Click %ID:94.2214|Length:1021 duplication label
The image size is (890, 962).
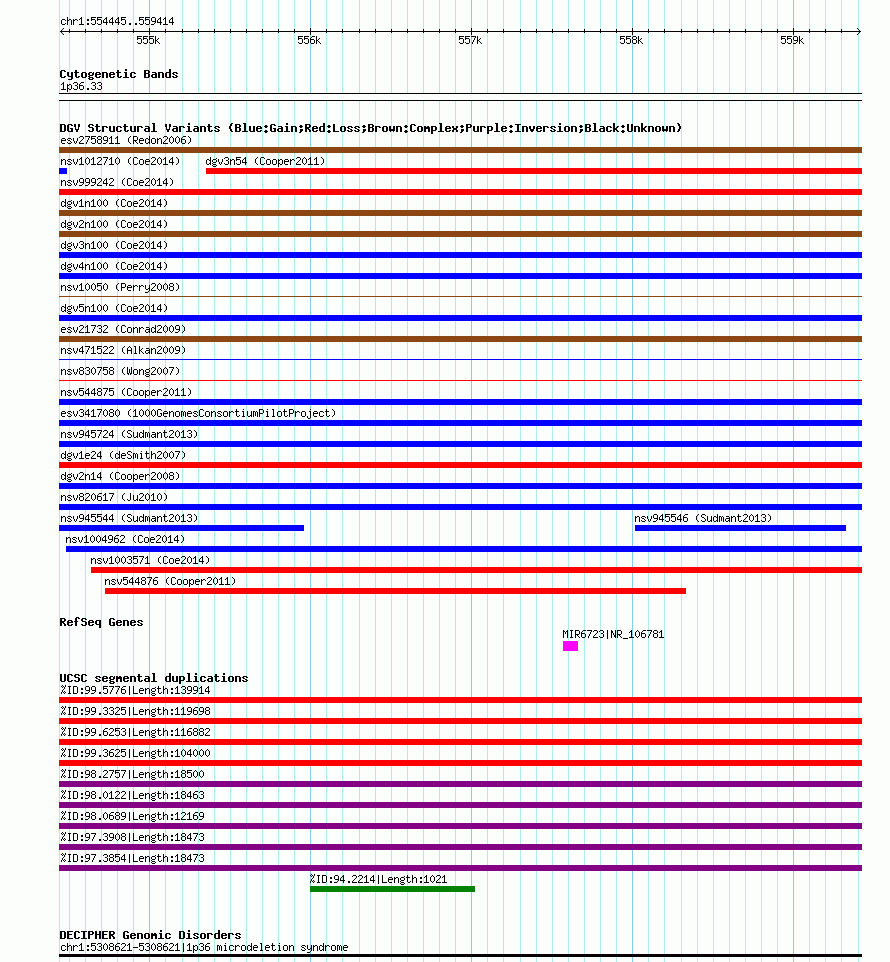coord(378,879)
